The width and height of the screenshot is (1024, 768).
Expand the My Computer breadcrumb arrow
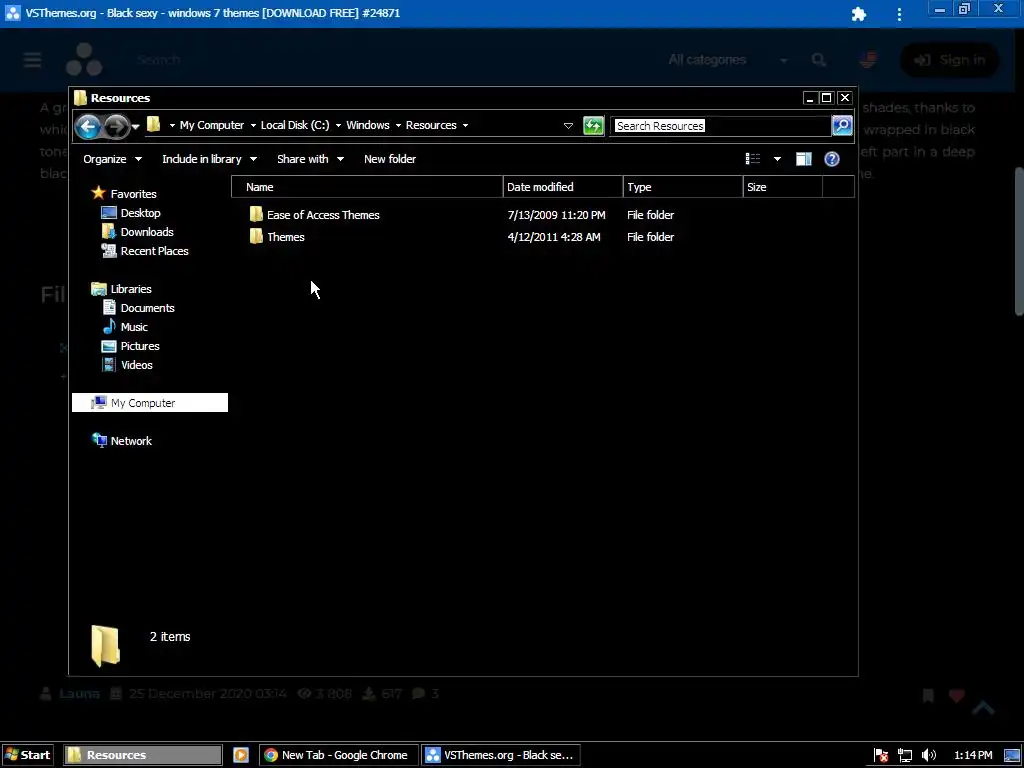(x=253, y=125)
